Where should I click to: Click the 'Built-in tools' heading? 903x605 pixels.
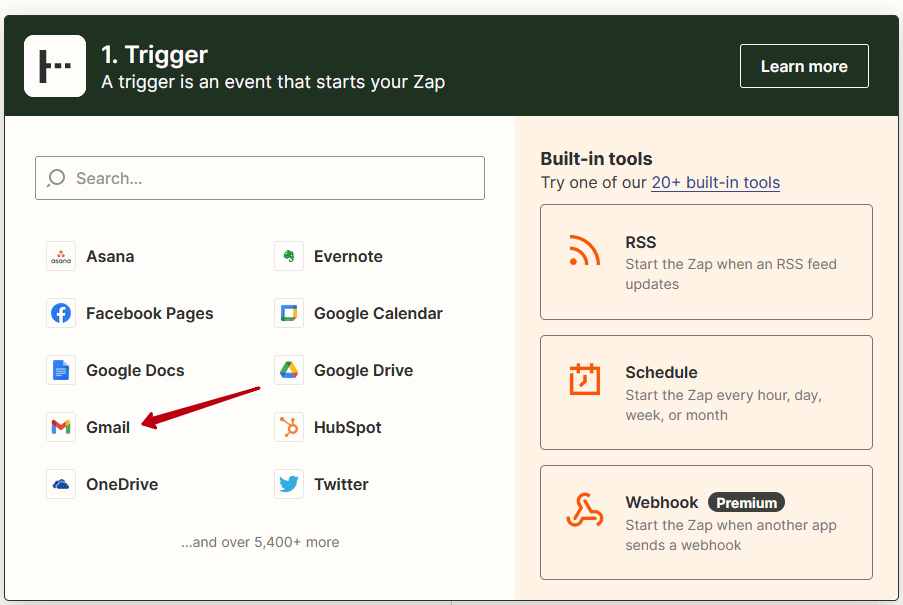point(596,159)
